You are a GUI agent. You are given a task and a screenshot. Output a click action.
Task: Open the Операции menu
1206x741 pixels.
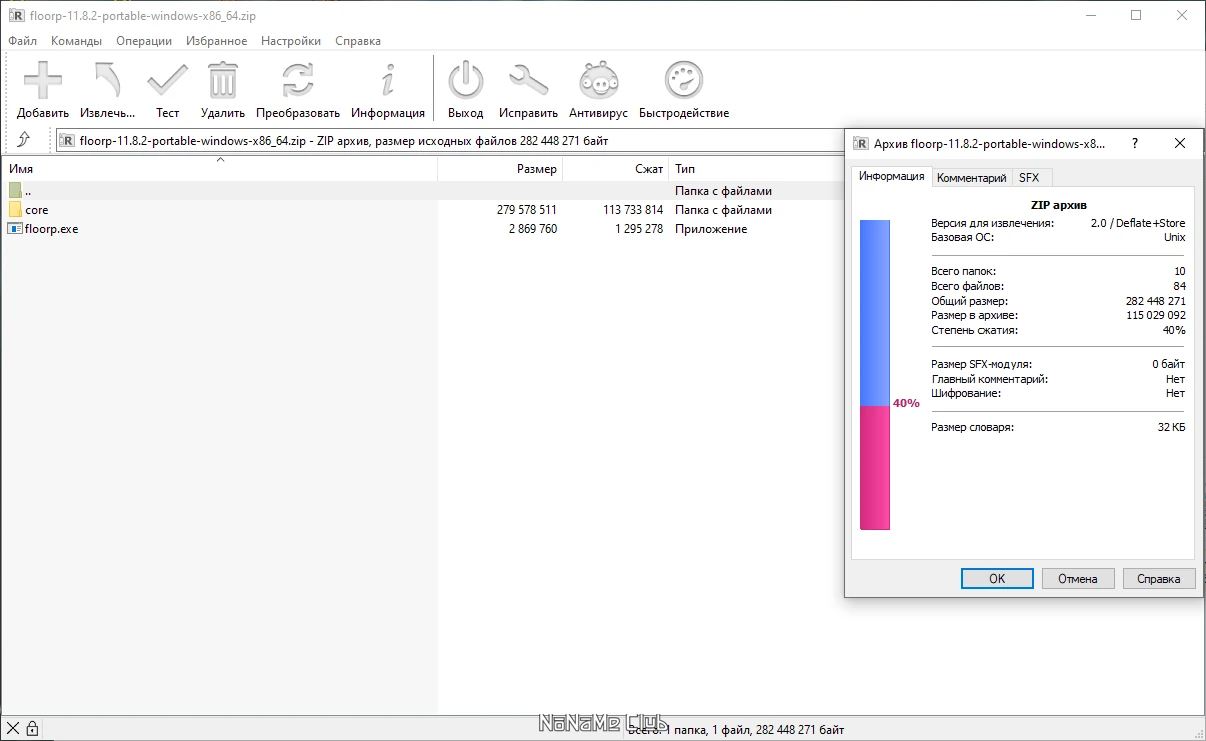point(143,41)
